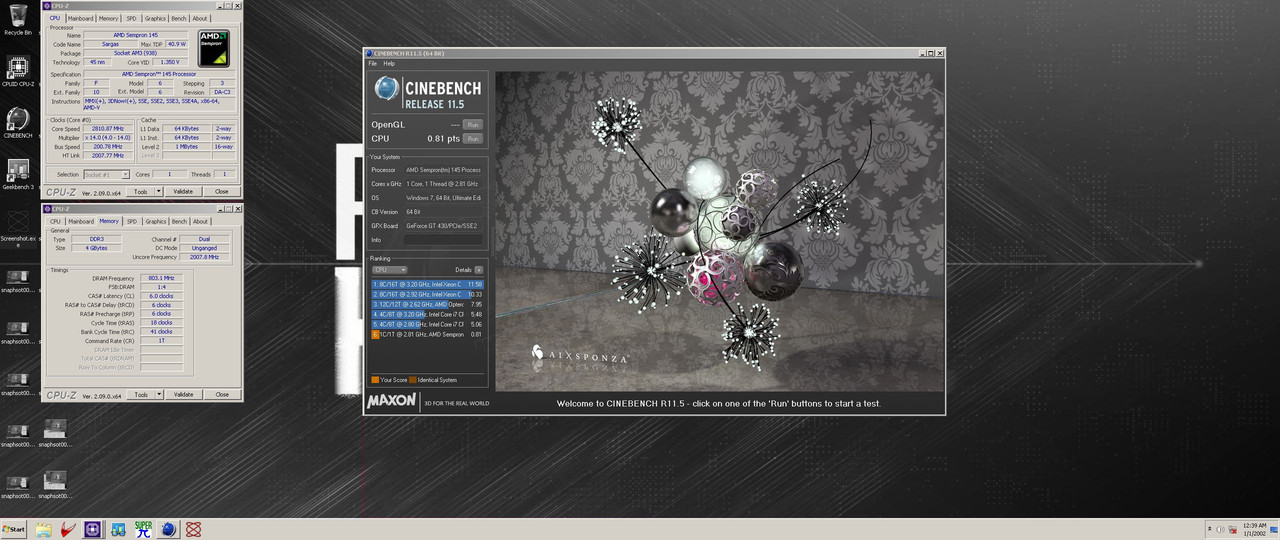Open the Geekbench 3 desktop shortcut
Image resolution: width=1280 pixels, height=540 pixels.
coord(17,175)
